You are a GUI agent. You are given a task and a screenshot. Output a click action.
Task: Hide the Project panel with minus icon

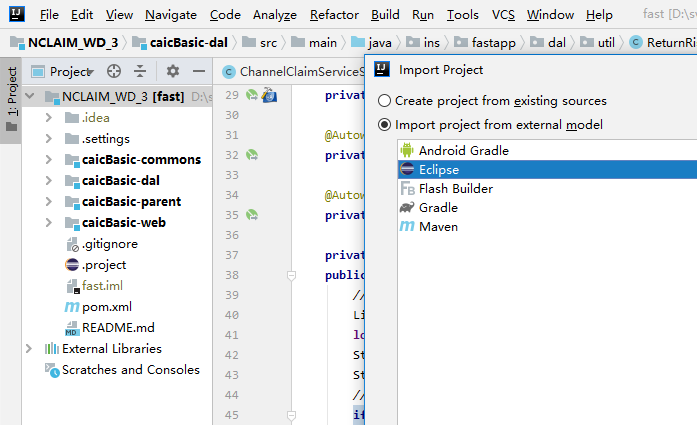(199, 71)
